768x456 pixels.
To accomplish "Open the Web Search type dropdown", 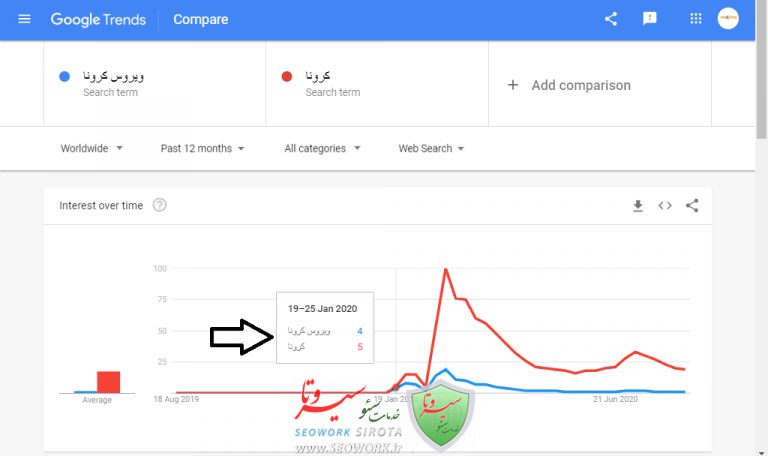I will pos(431,149).
